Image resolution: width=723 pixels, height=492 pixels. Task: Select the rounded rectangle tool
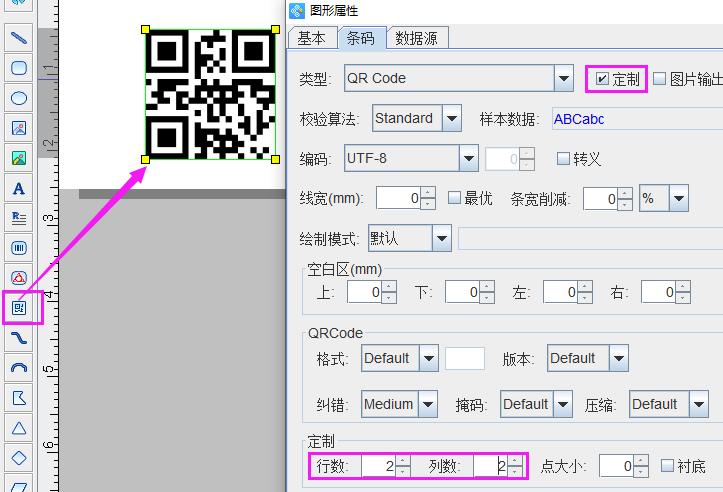click(18, 68)
